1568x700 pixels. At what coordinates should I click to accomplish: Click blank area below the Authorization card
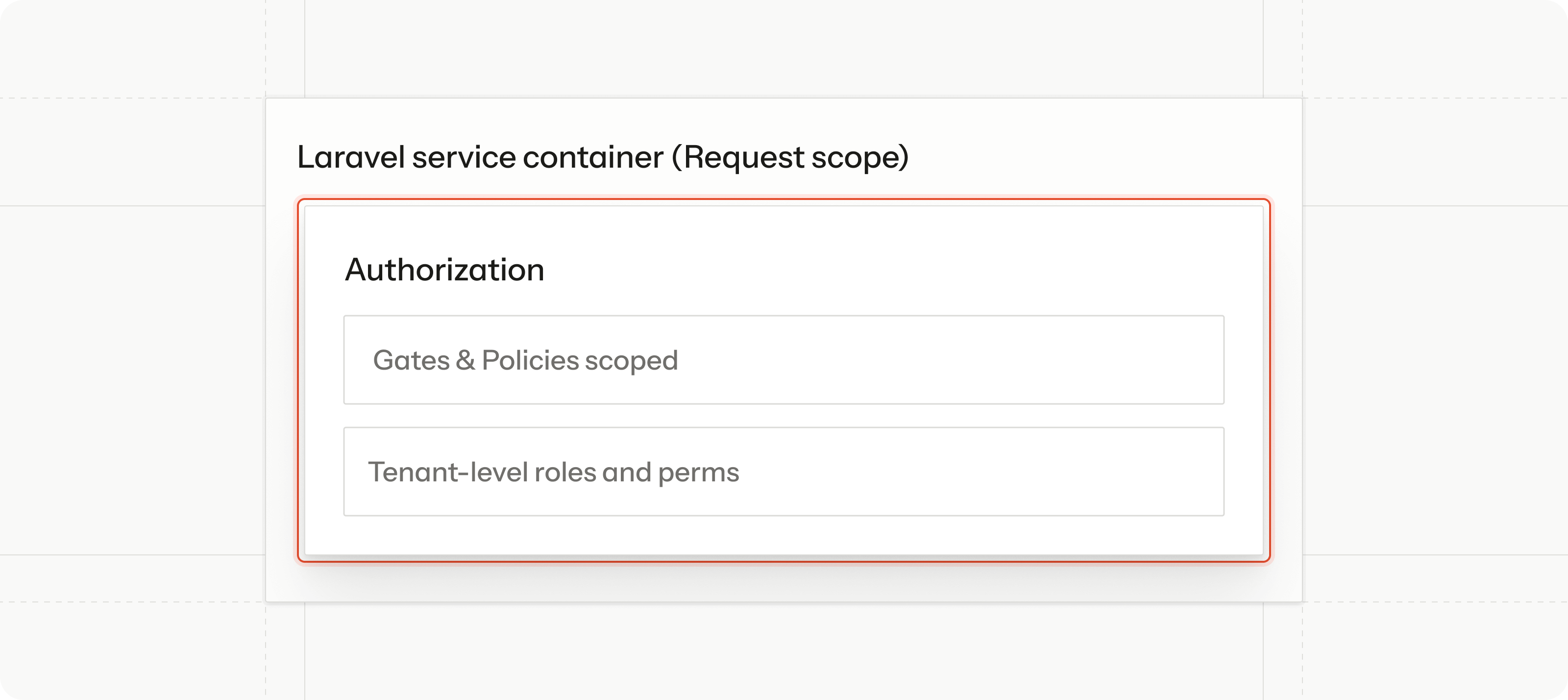pos(784,581)
